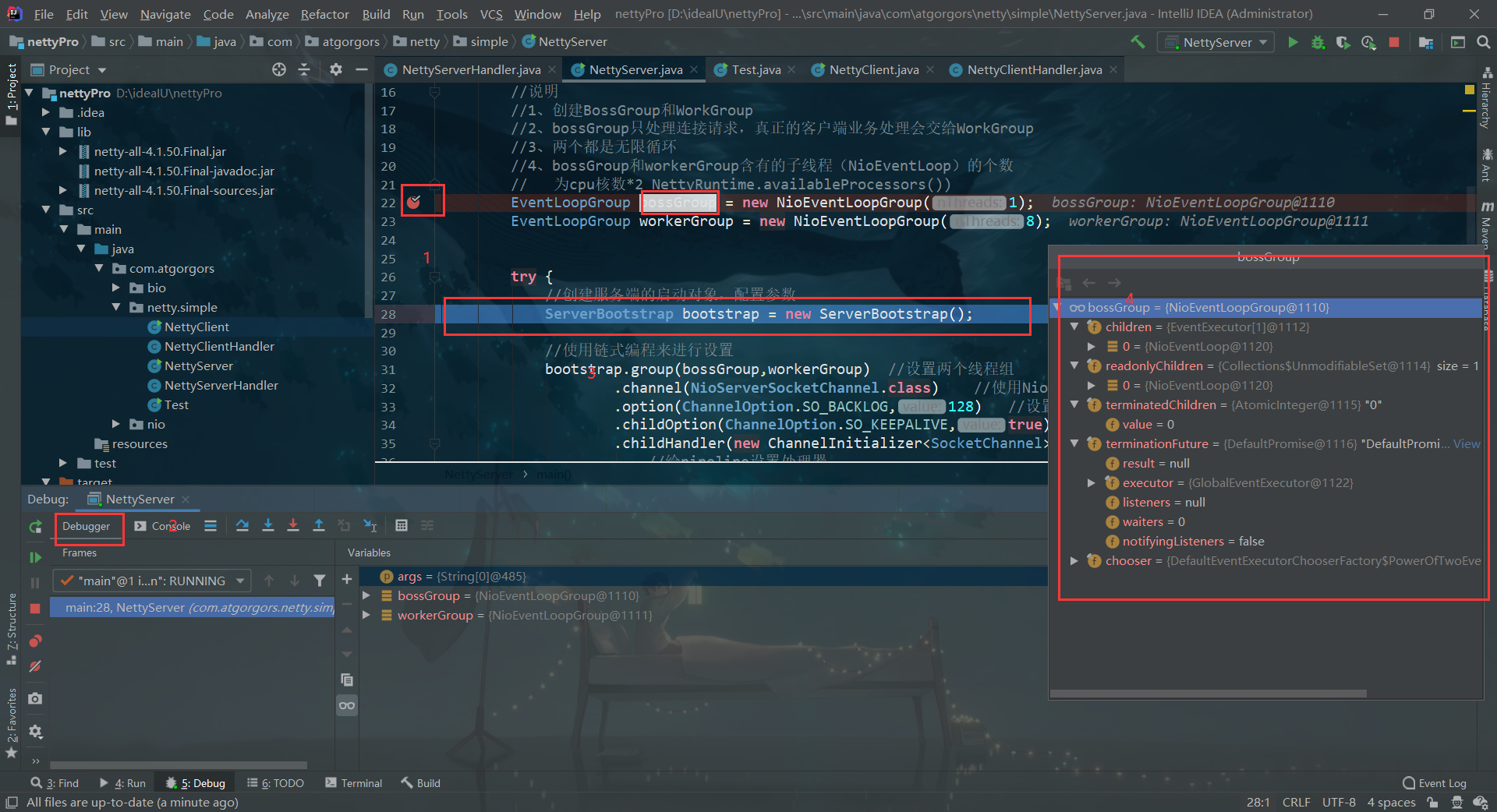Open the Terminal tool window

353,783
